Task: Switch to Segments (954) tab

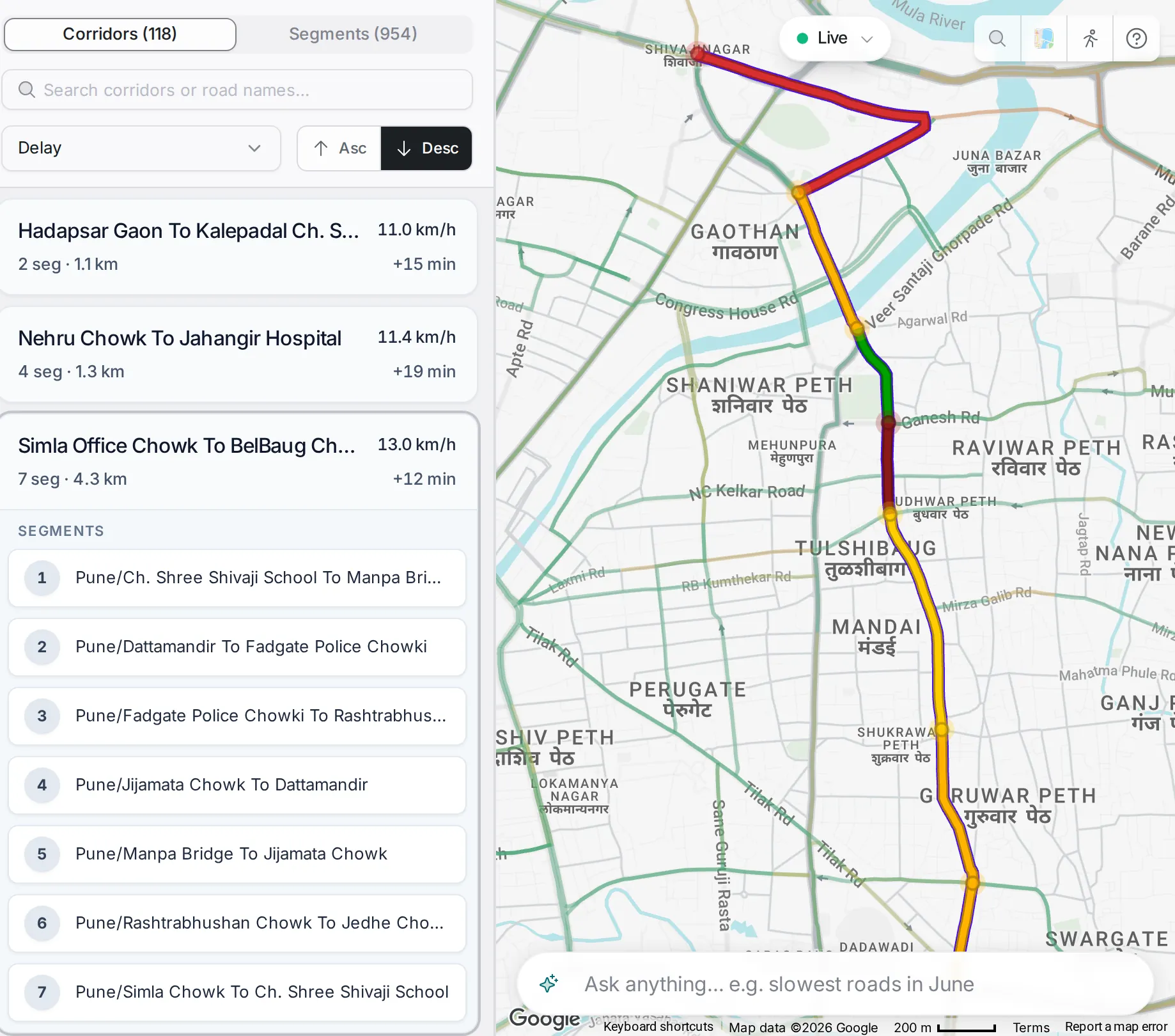Action: click(353, 34)
